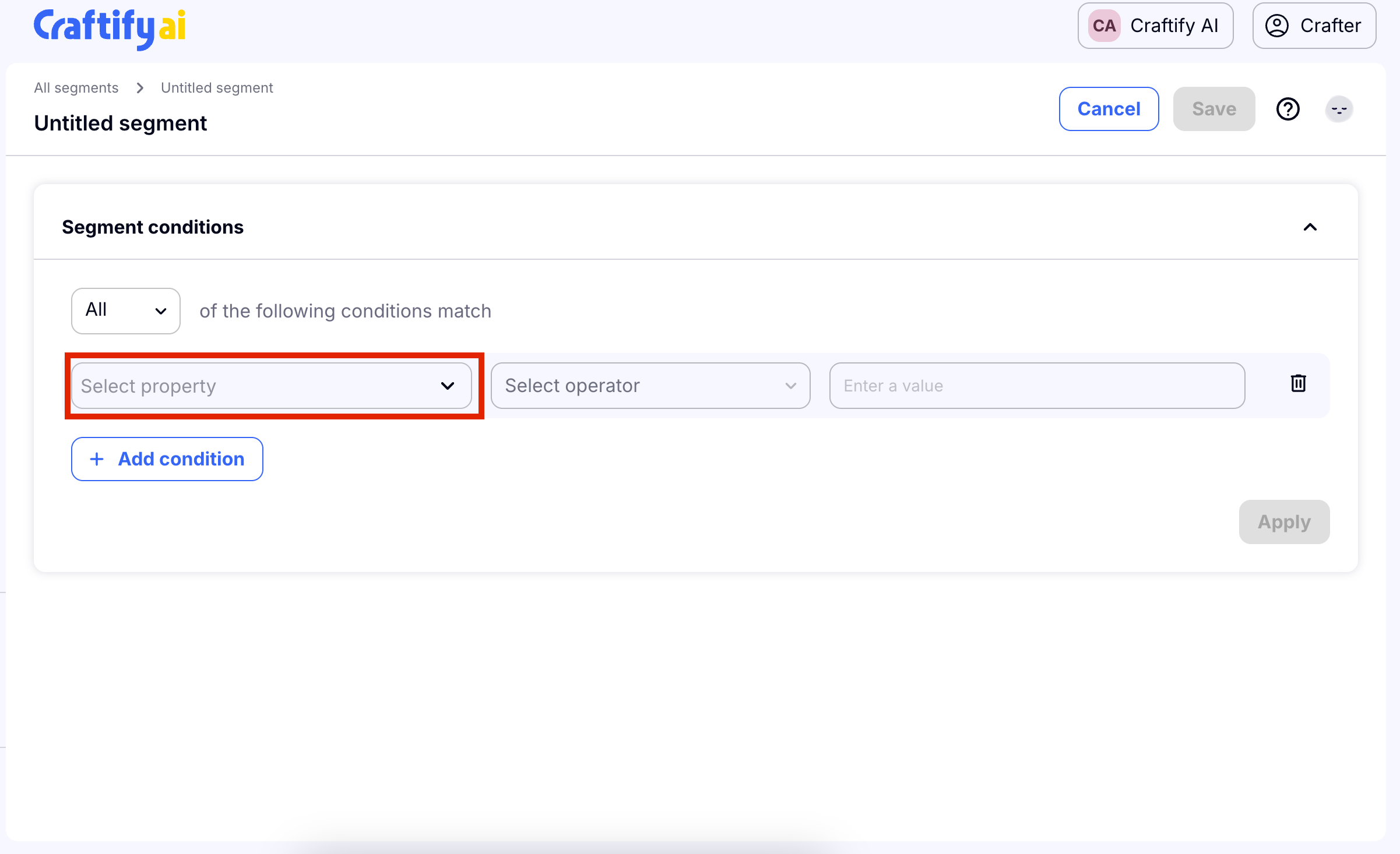The height and width of the screenshot is (854, 1400).
Task: Delete condition with trash icon
Action: point(1298,383)
